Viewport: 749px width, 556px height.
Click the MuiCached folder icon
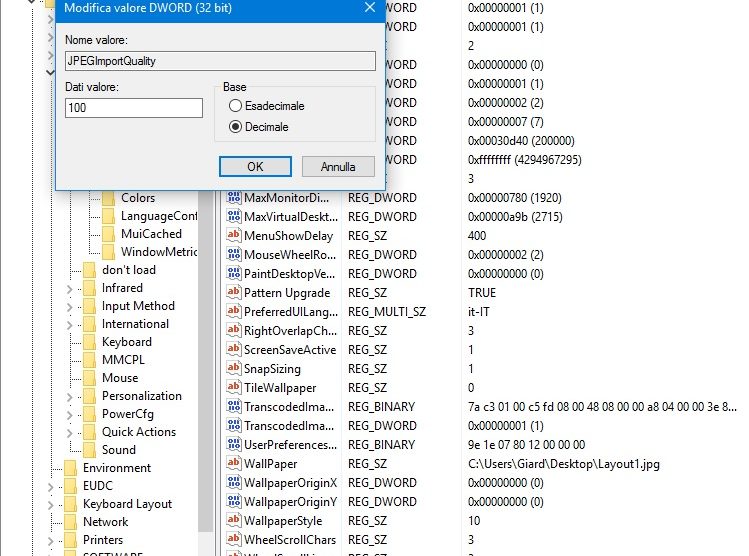108,234
